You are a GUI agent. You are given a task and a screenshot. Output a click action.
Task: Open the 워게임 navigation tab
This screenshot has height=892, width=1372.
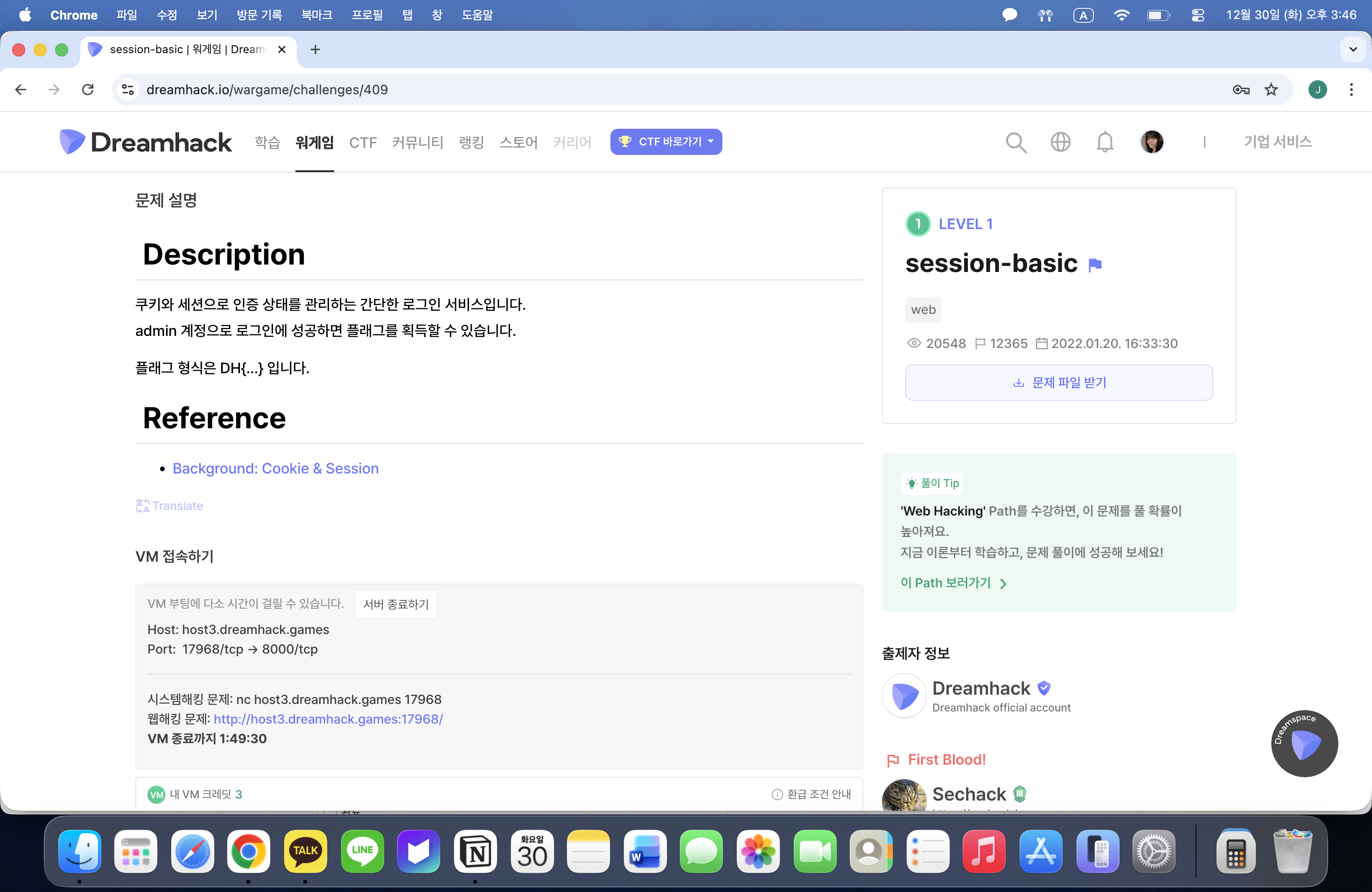pyautogui.click(x=314, y=142)
